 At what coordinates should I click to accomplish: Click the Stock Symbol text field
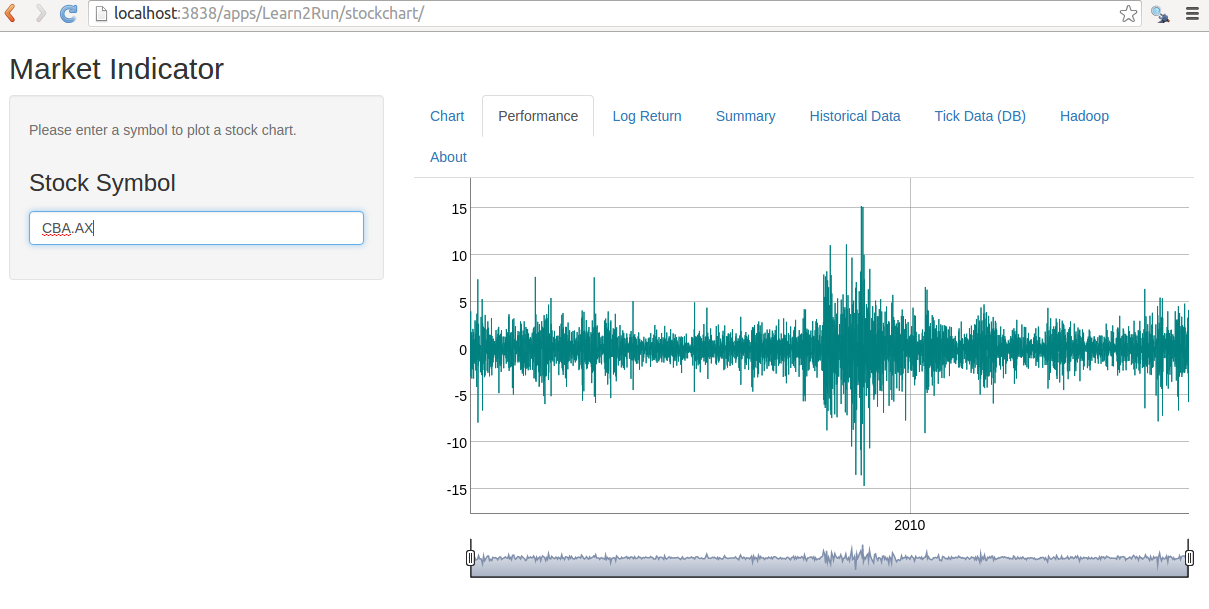point(196,228)
